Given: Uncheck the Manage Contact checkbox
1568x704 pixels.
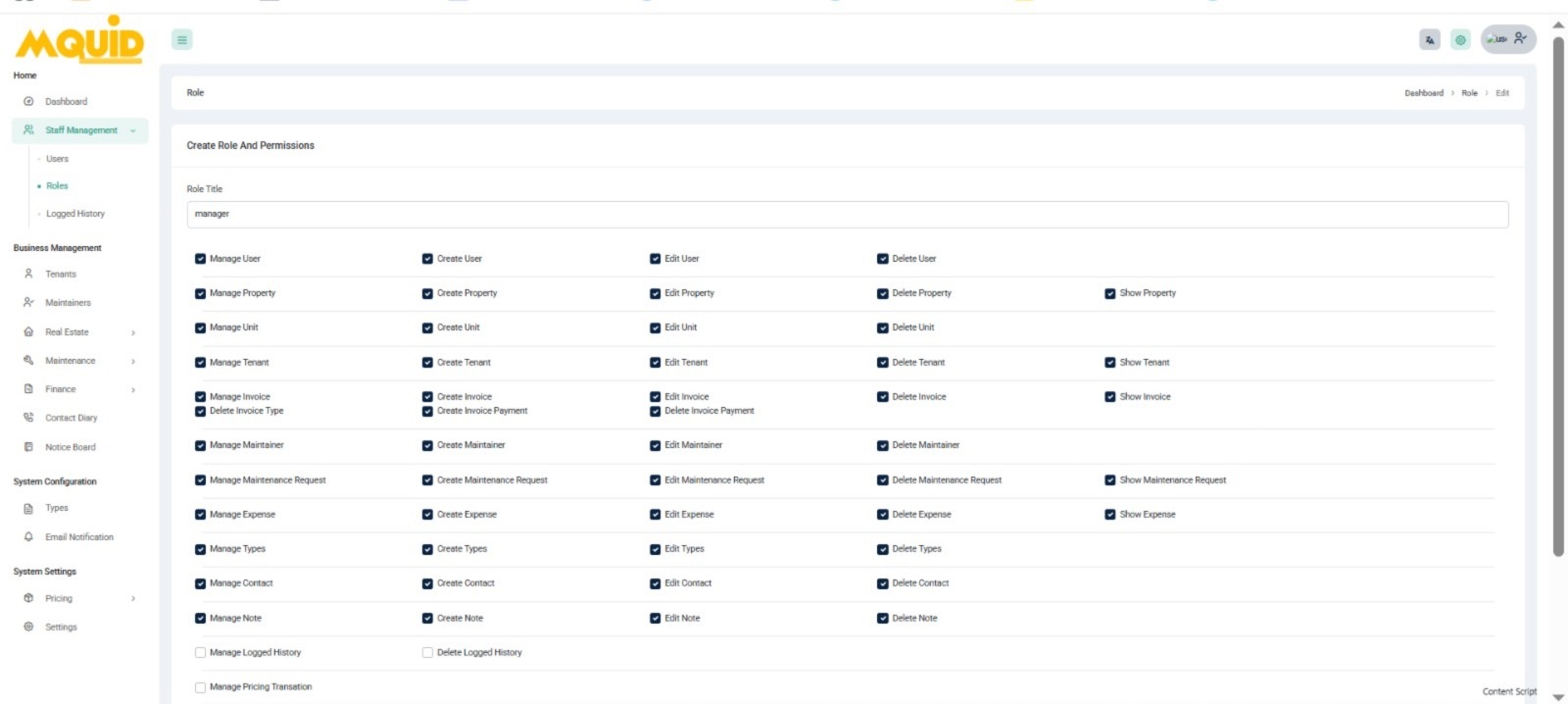Looking at the screenshot, I should point(200,583).
